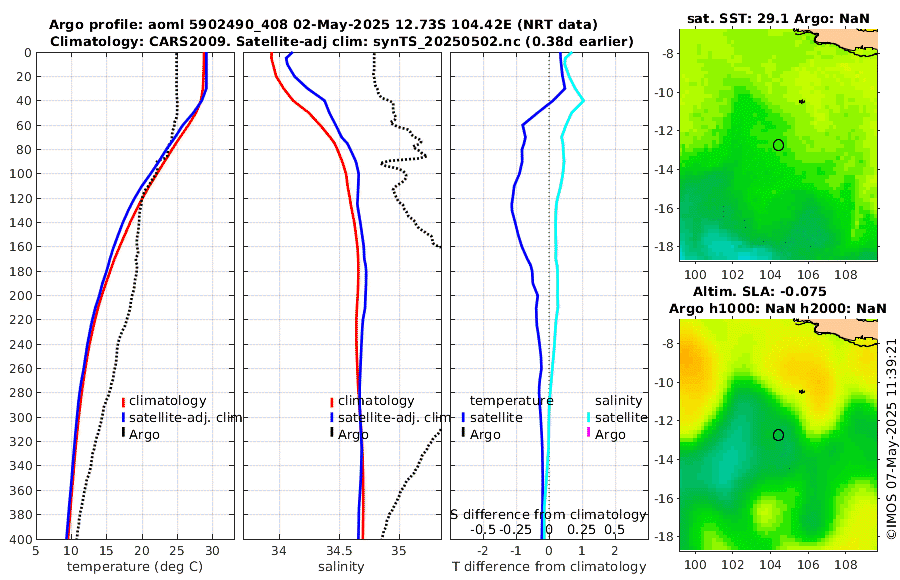The height and width of the screenshot is (580, 900).
Task: Click the IMOS timestamp vertical text
Action: (x=891, y=438)
